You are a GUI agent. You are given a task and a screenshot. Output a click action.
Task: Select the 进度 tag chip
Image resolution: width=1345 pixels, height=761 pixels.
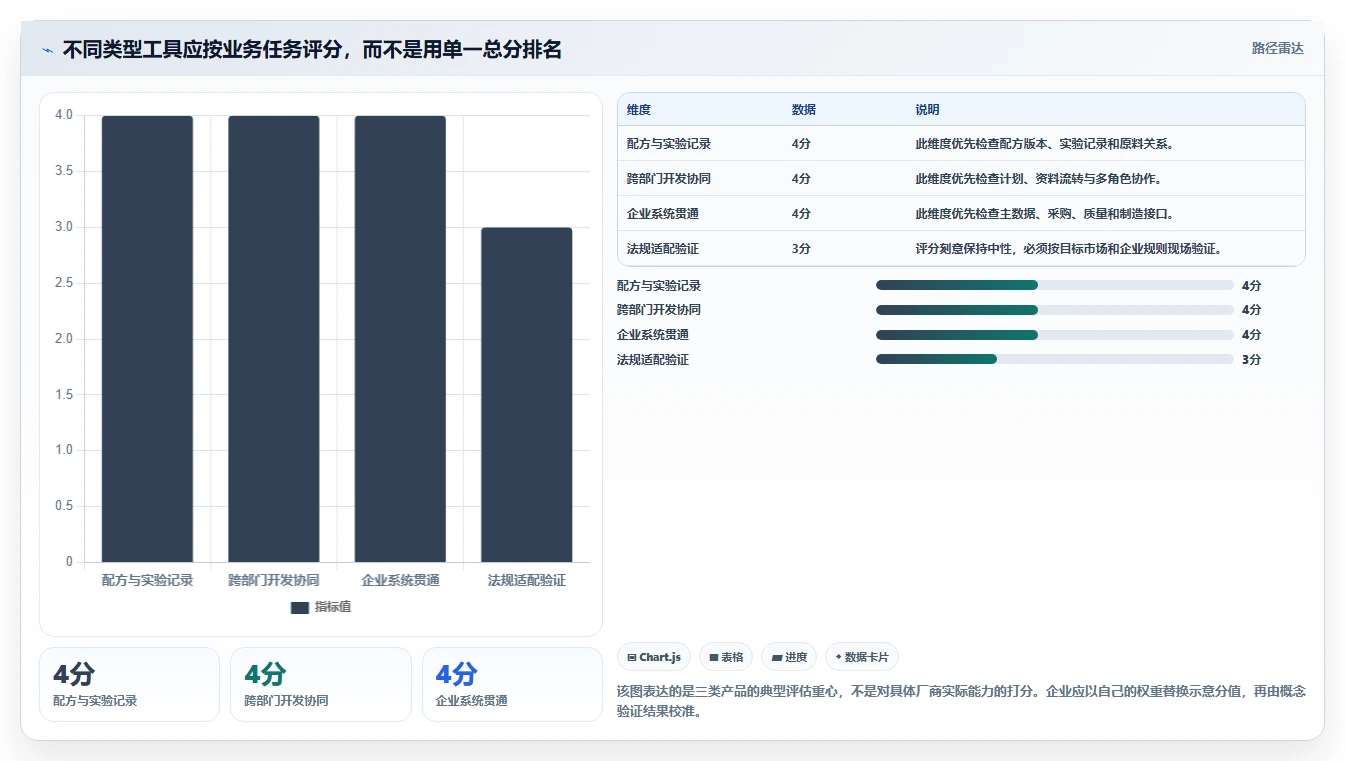(789, 657)
